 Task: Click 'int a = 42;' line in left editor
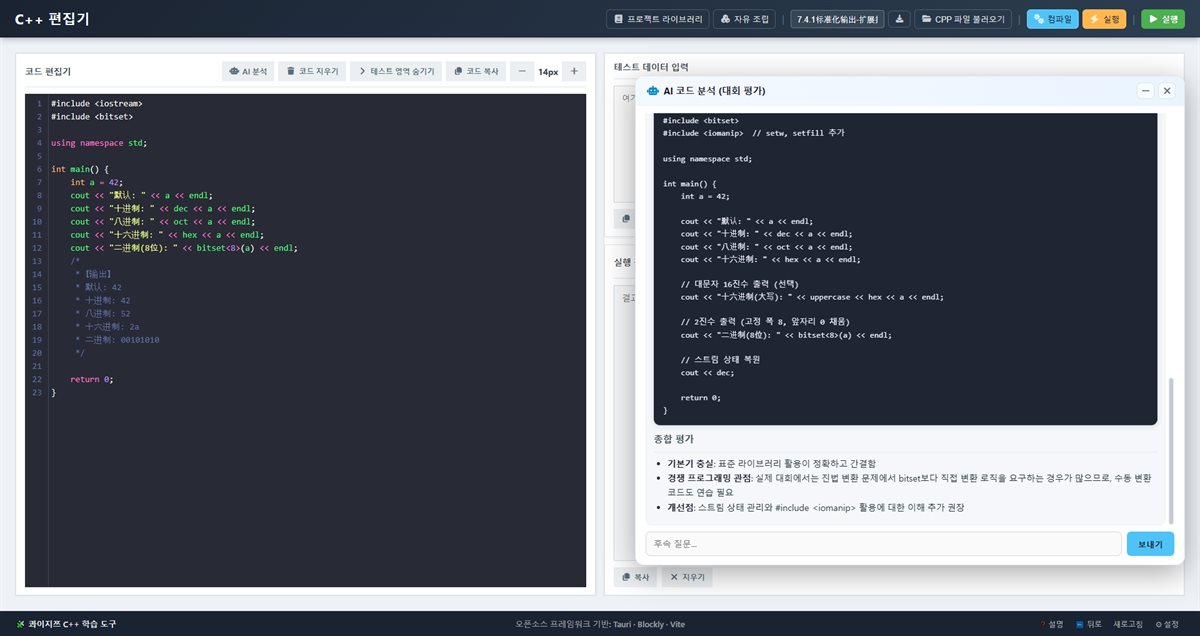pos(96,182)
